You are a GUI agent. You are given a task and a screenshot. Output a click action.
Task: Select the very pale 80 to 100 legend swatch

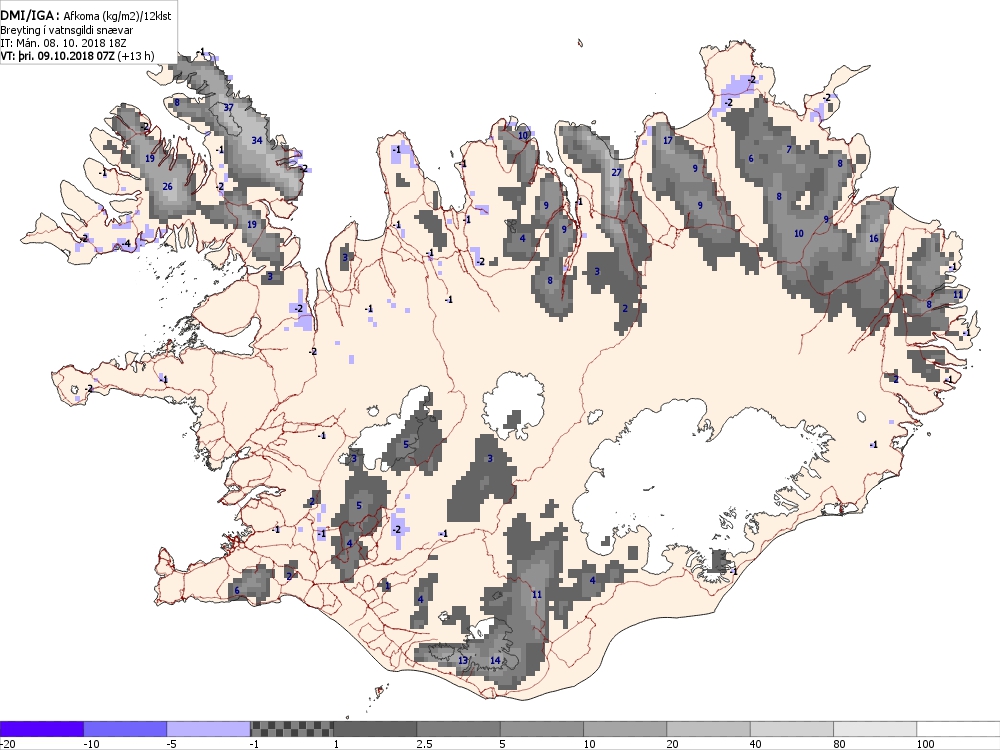pyautogui.click(x=875, y=729)
